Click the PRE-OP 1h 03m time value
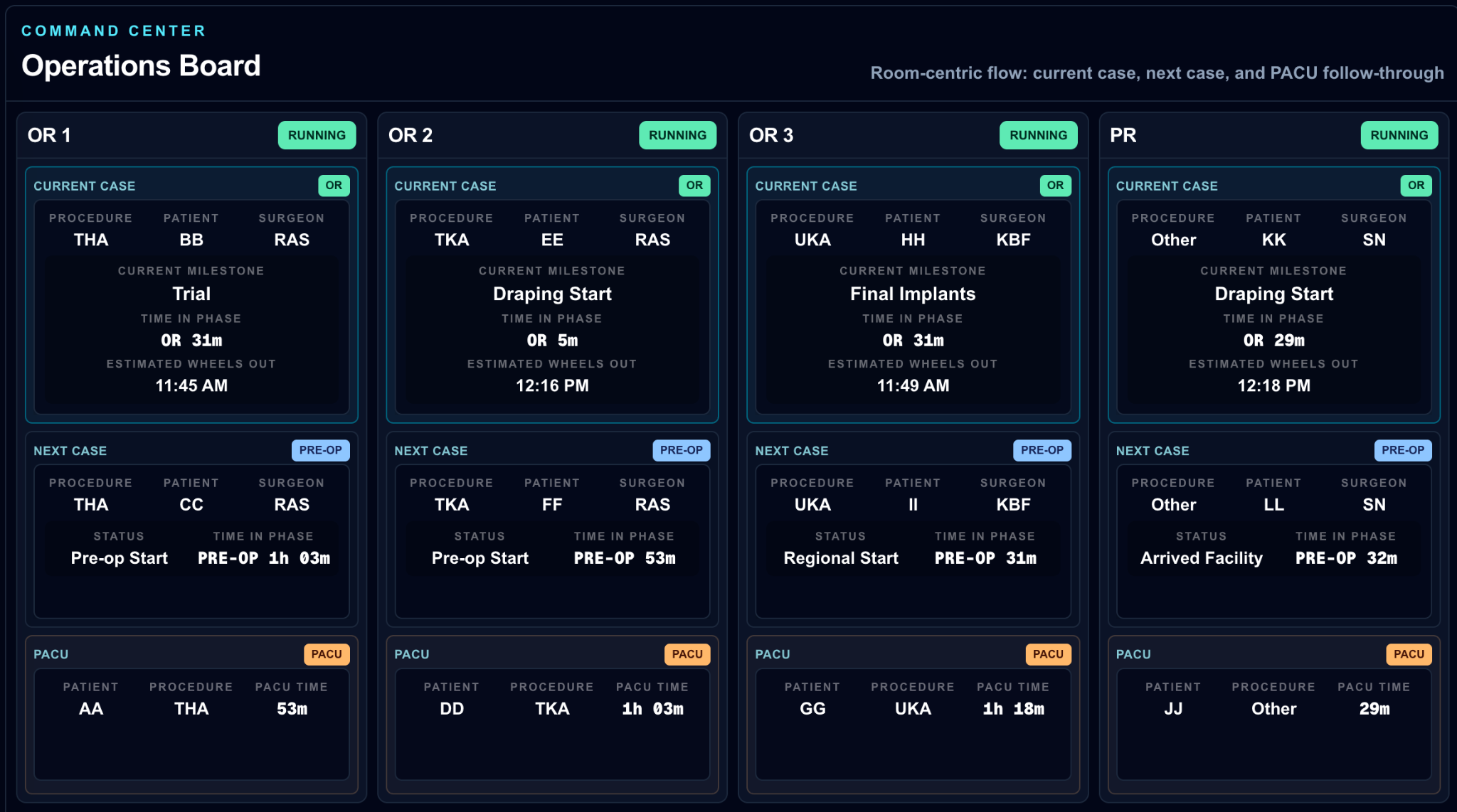This screenshot has width=1457, height=812. 264,558
